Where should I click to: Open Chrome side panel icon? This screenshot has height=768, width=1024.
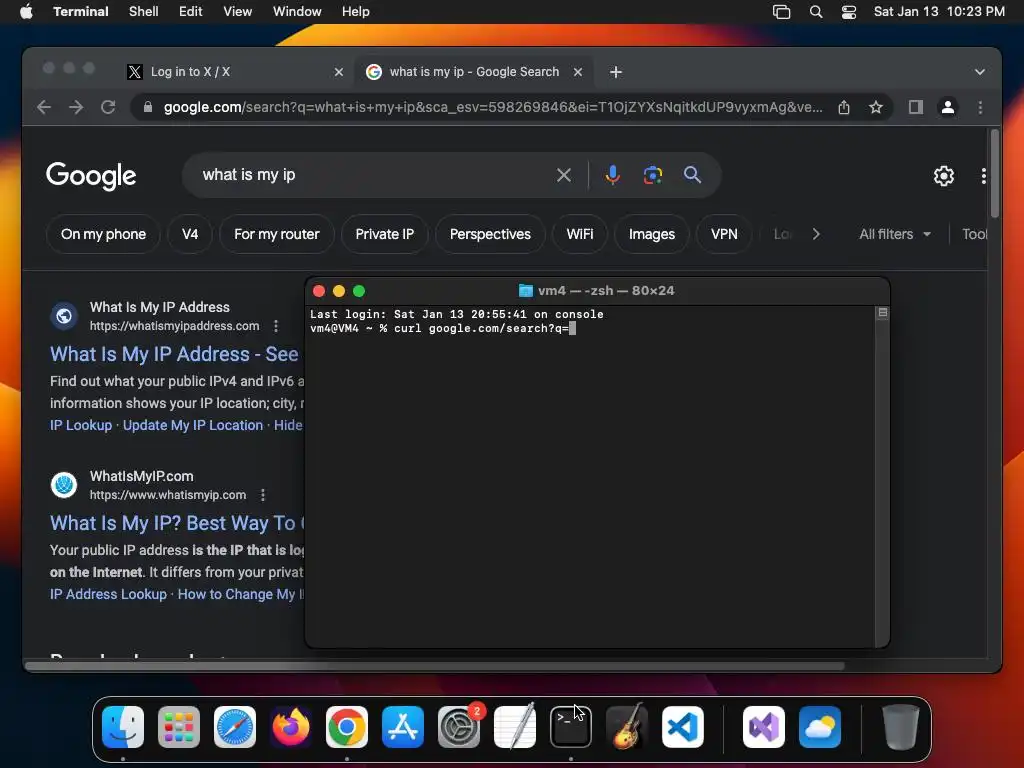click(x=916, y=107)
